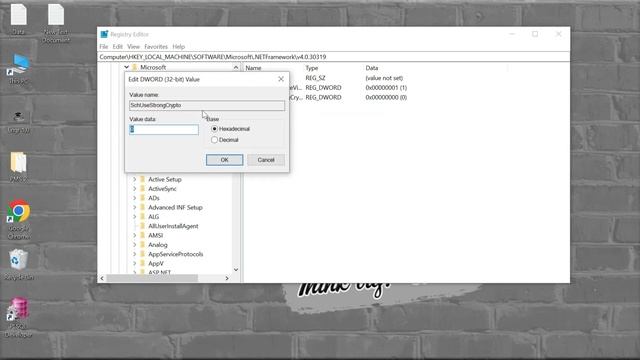
Task: Expand the ADs key
Action: coord(135,198)
